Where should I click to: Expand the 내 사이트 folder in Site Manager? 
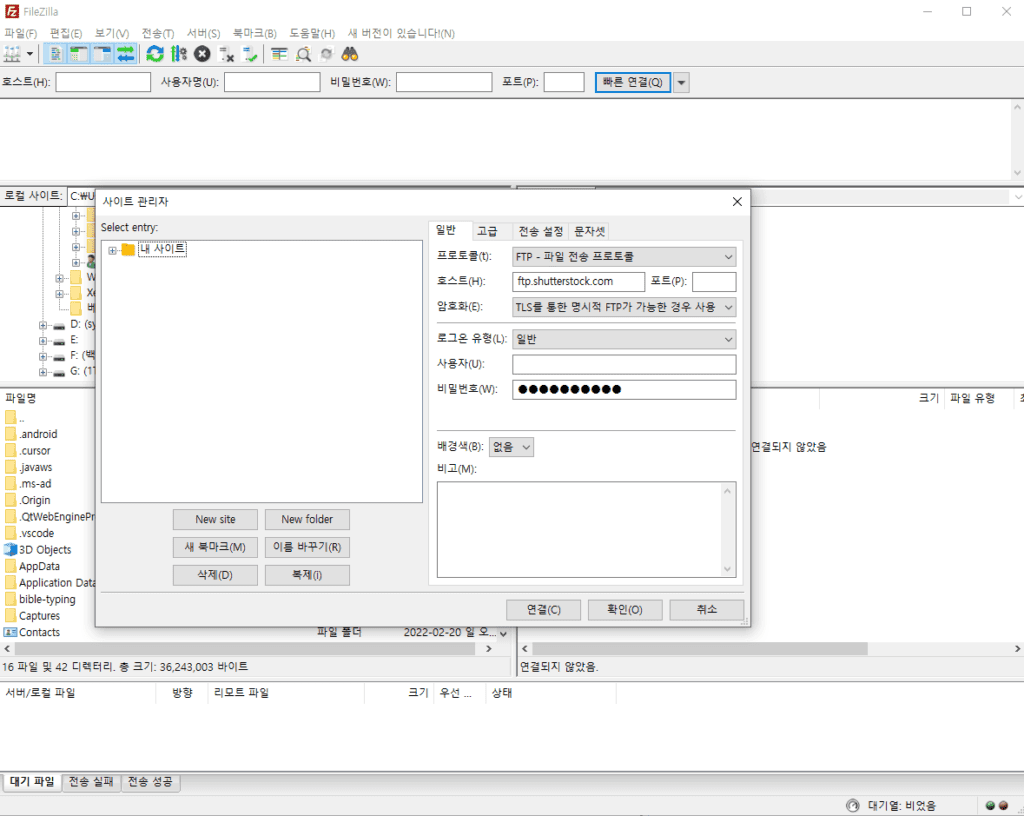click(x=112, y=251)
